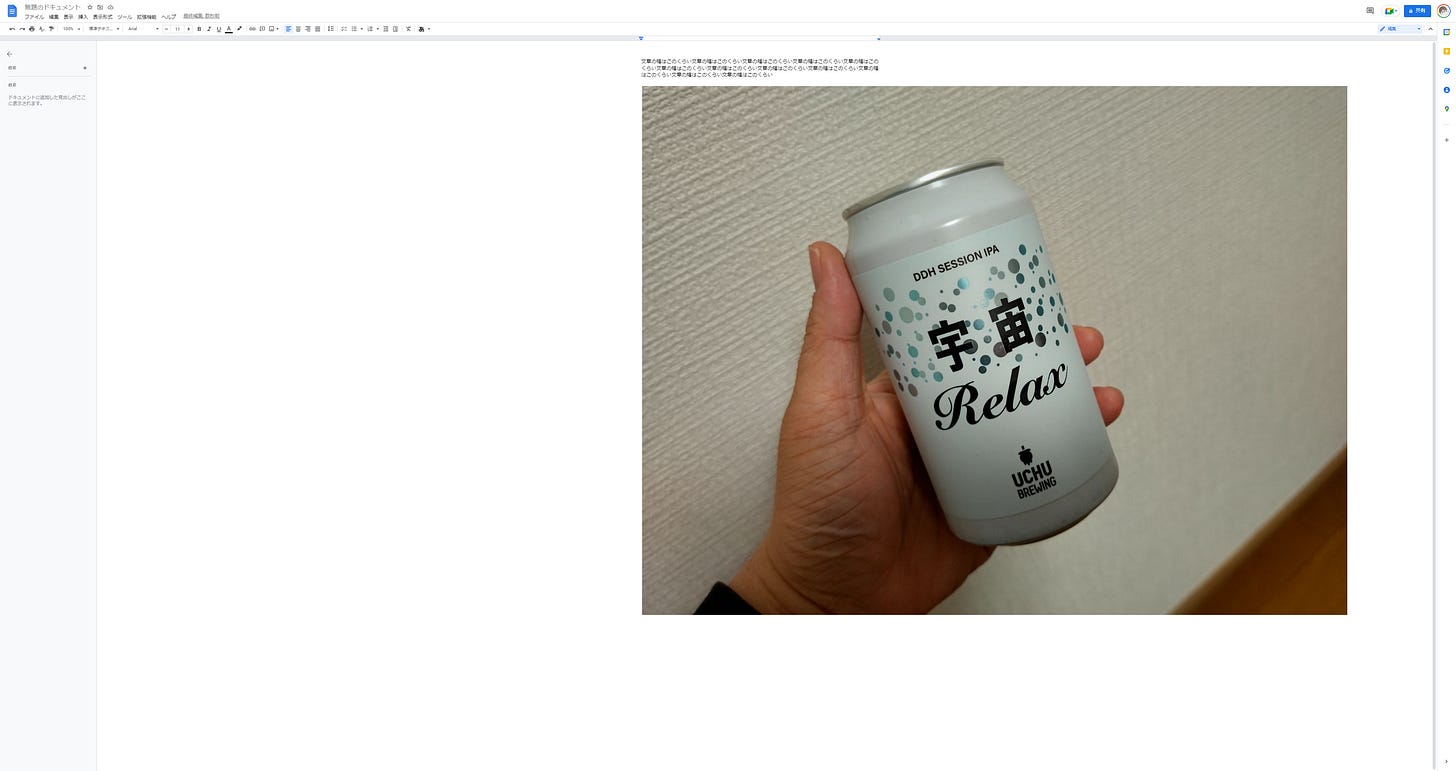Toggle the bulleted list

(355, 29)
